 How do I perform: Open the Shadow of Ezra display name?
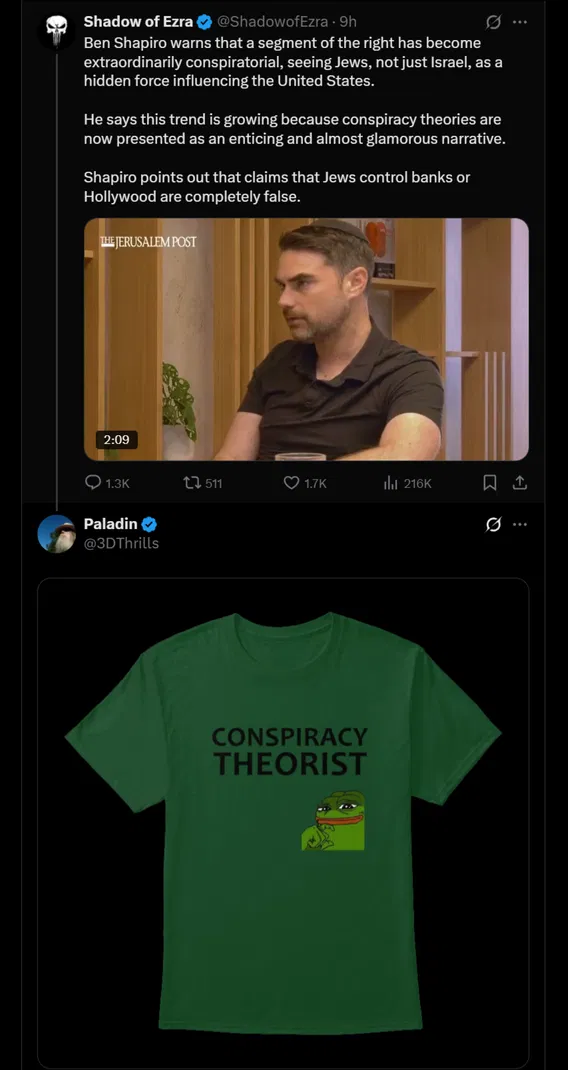139,22
